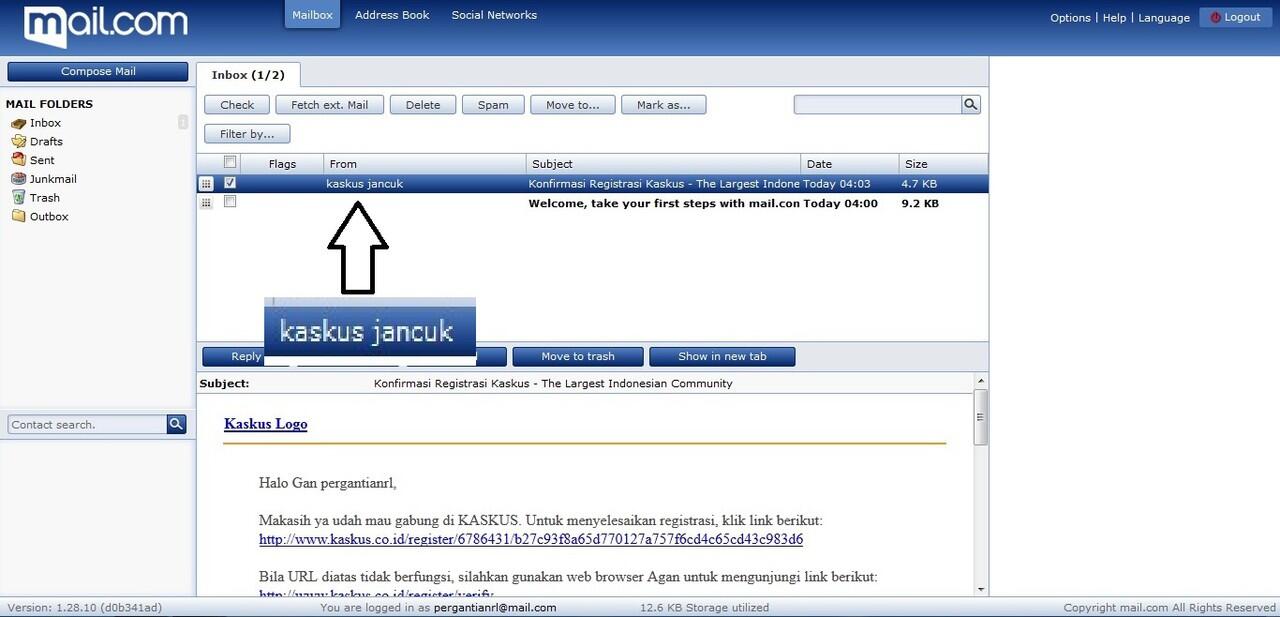The height and width of the screenshot is (617, 1280).
Task: Click drag handle icon of kaskus jancuk row
Action: tap(206, 184)
